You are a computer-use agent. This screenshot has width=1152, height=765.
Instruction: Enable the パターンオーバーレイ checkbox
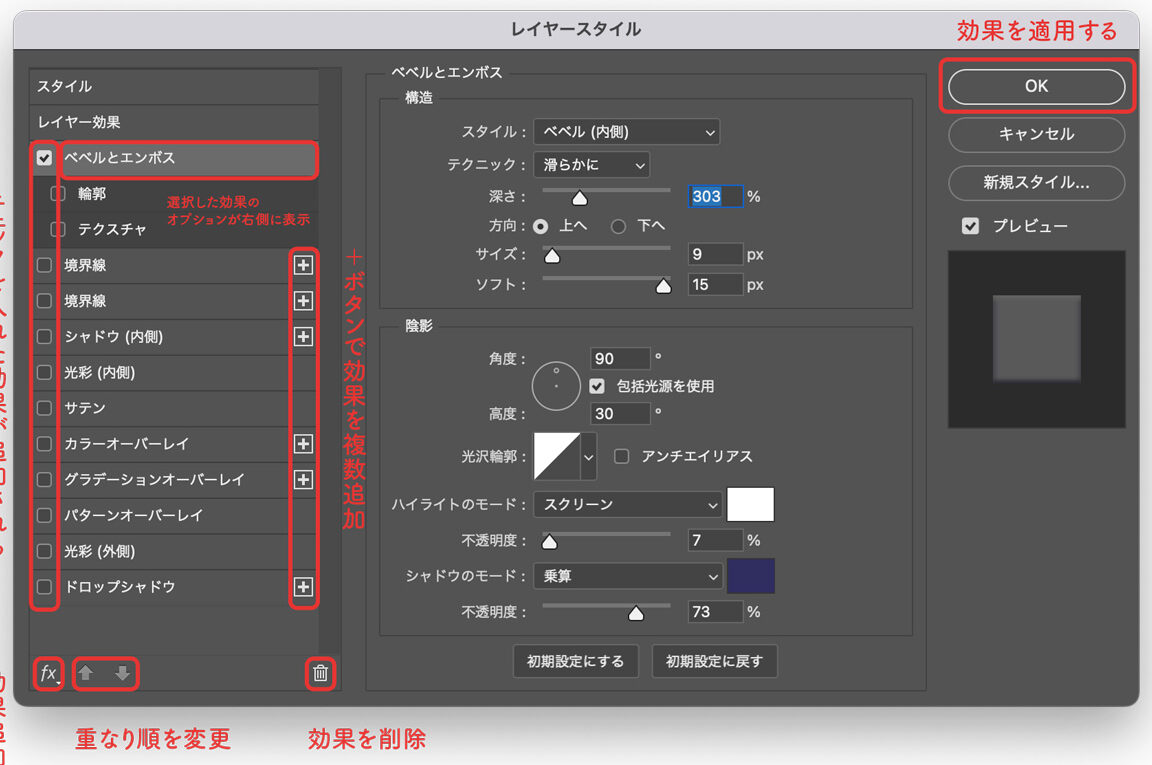pos(44,515)
